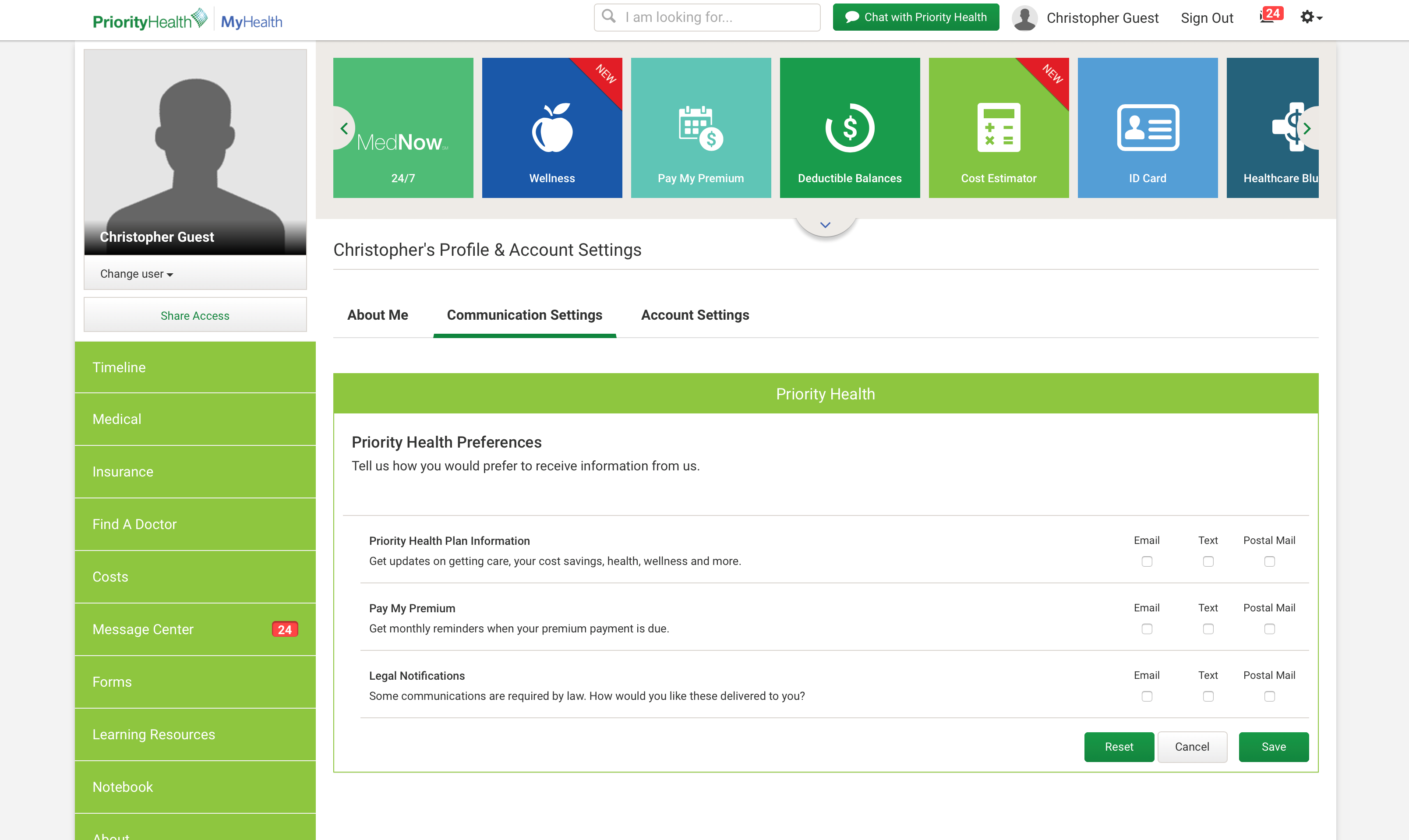
Task: Click the MyHealth logo
Action: coord(251,21)
